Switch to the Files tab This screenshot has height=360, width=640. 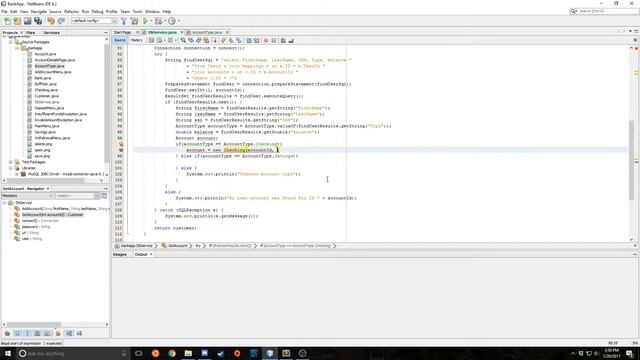[x=31, y=33]
